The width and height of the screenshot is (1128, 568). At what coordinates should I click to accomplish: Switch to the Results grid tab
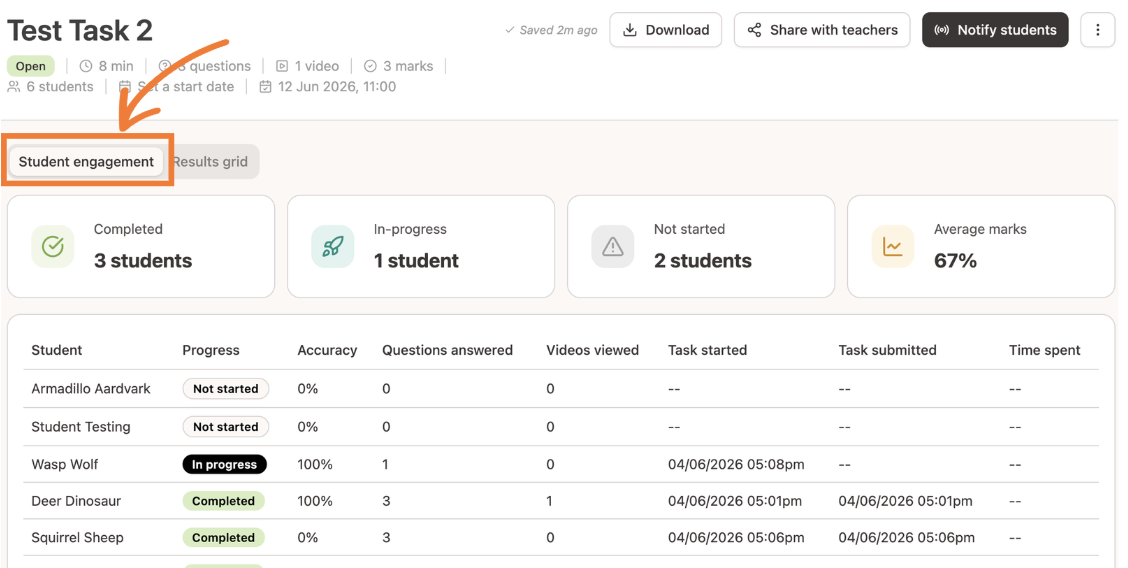[x=210, y=162]
